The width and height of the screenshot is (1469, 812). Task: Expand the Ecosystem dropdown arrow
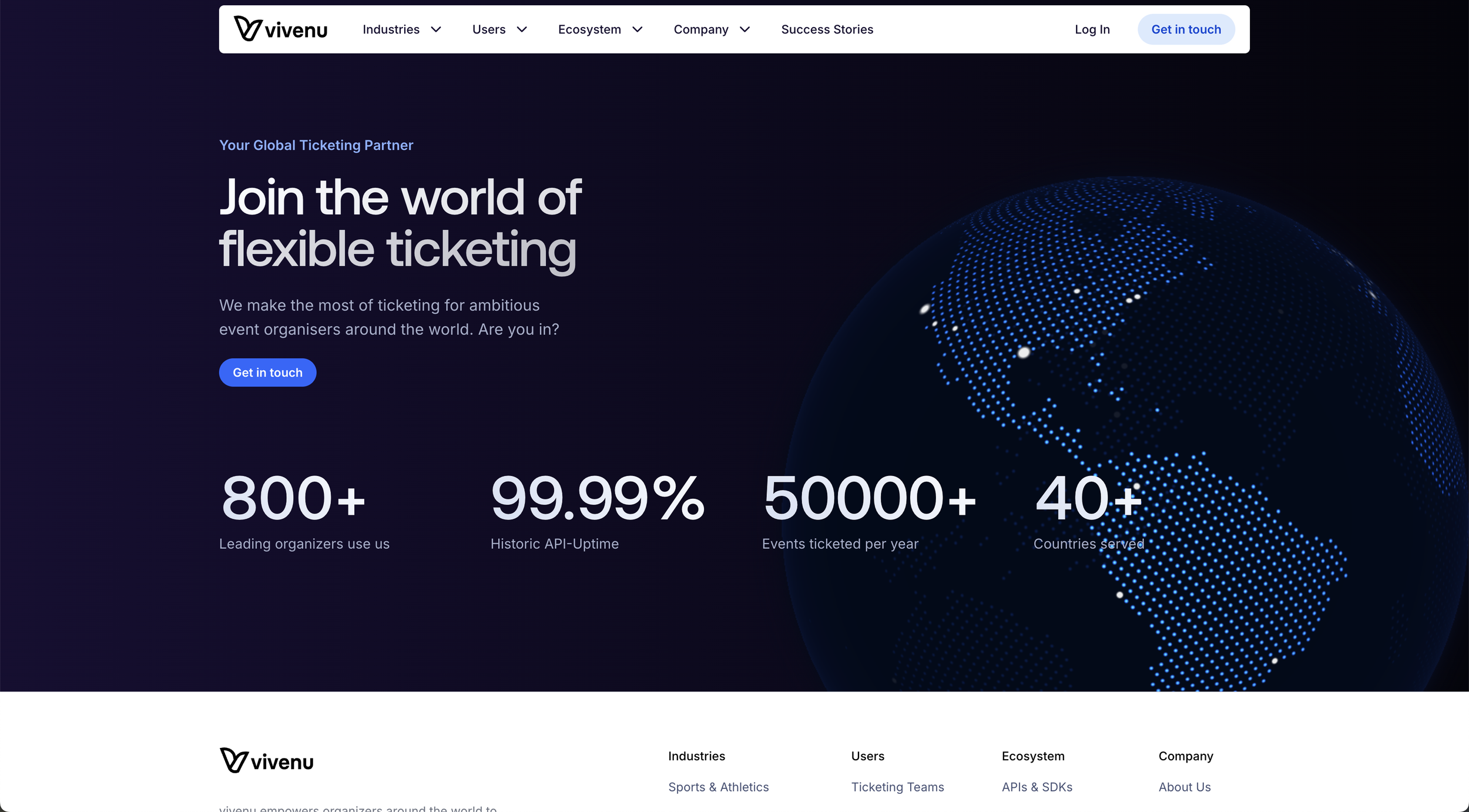(638, 29)
